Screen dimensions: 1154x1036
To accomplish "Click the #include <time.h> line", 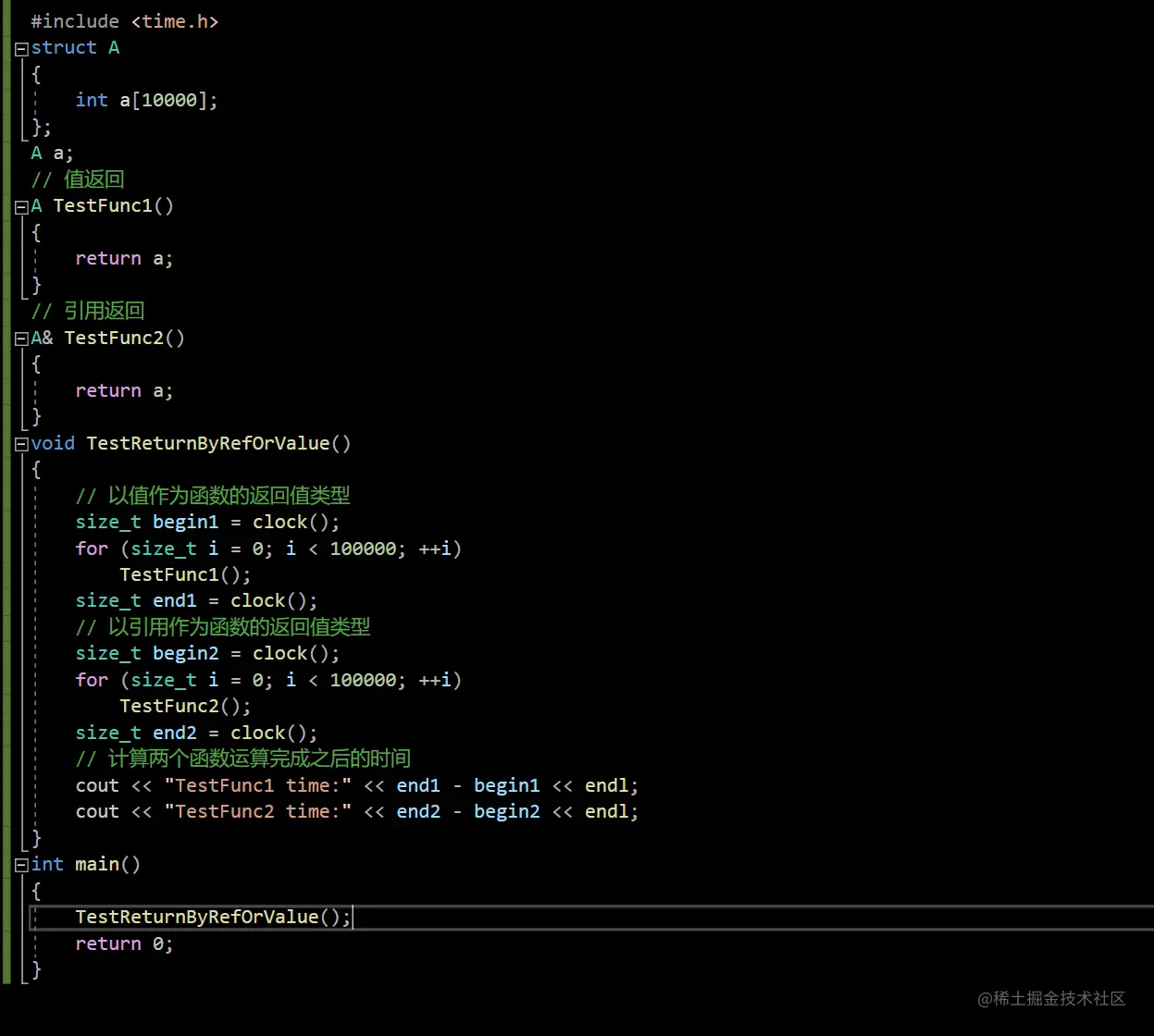I will click(x=125, y=21).
